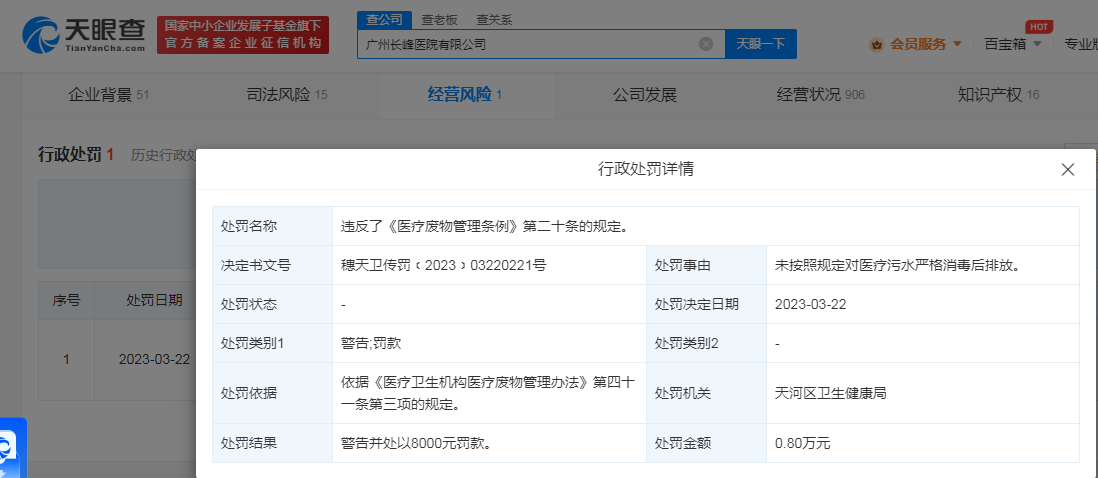Expand the 百宝箱 dropdown menu

pyautogui.click(x=1013, y=44)
